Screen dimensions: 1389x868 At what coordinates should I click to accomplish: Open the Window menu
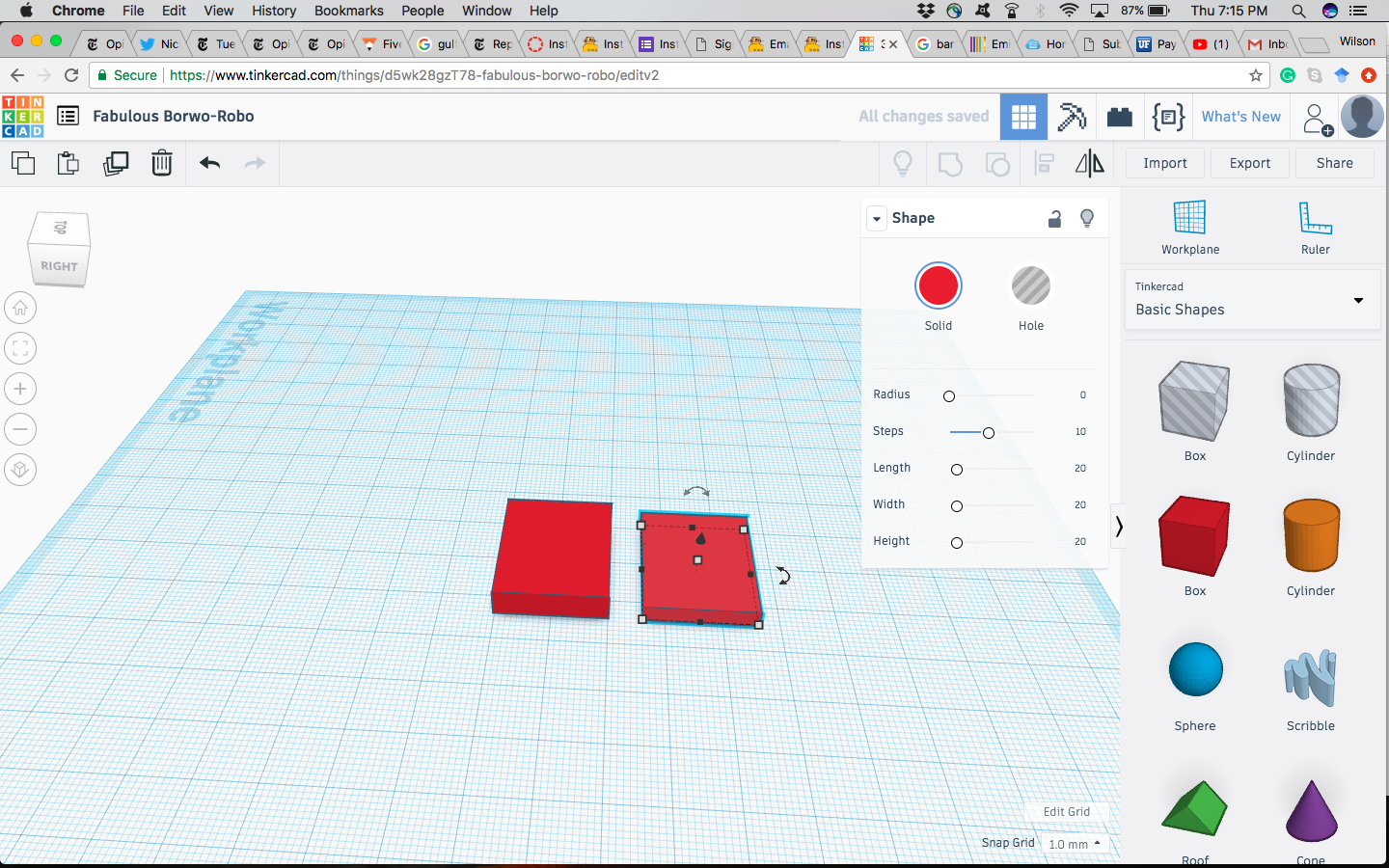point(486,11)
